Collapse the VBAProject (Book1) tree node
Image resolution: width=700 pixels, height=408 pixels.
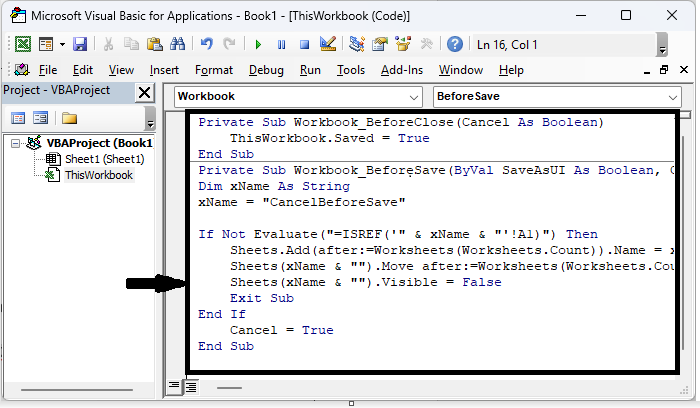click(x=16, y=143)
